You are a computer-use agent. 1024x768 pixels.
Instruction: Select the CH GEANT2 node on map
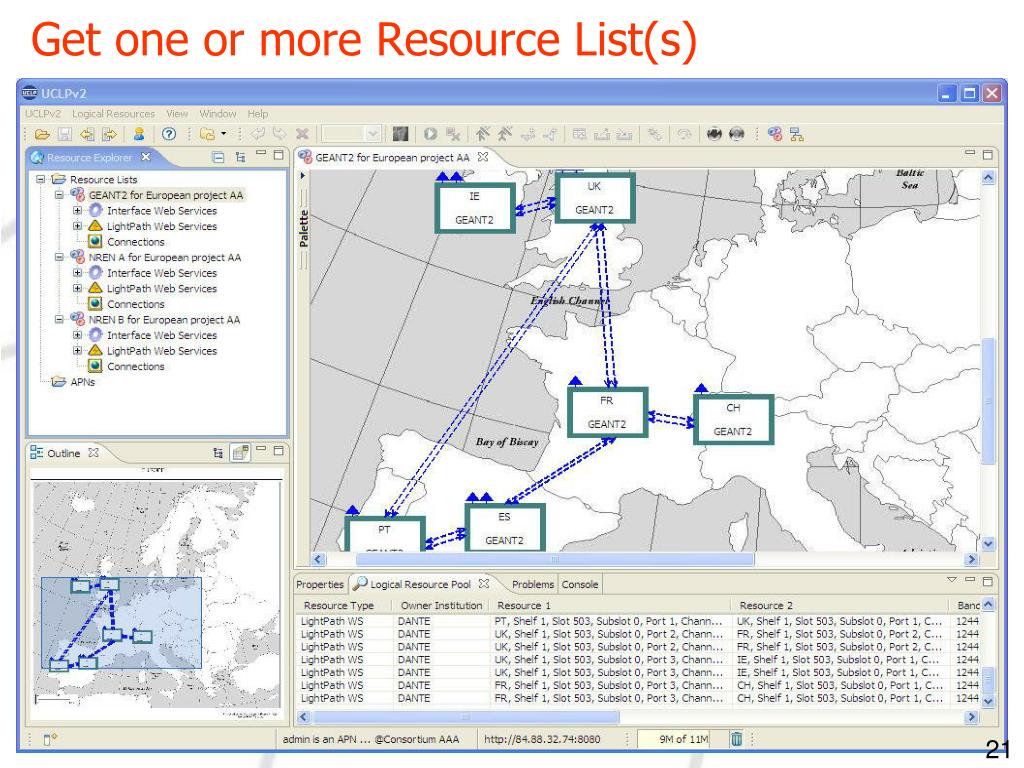click(733, 419)
